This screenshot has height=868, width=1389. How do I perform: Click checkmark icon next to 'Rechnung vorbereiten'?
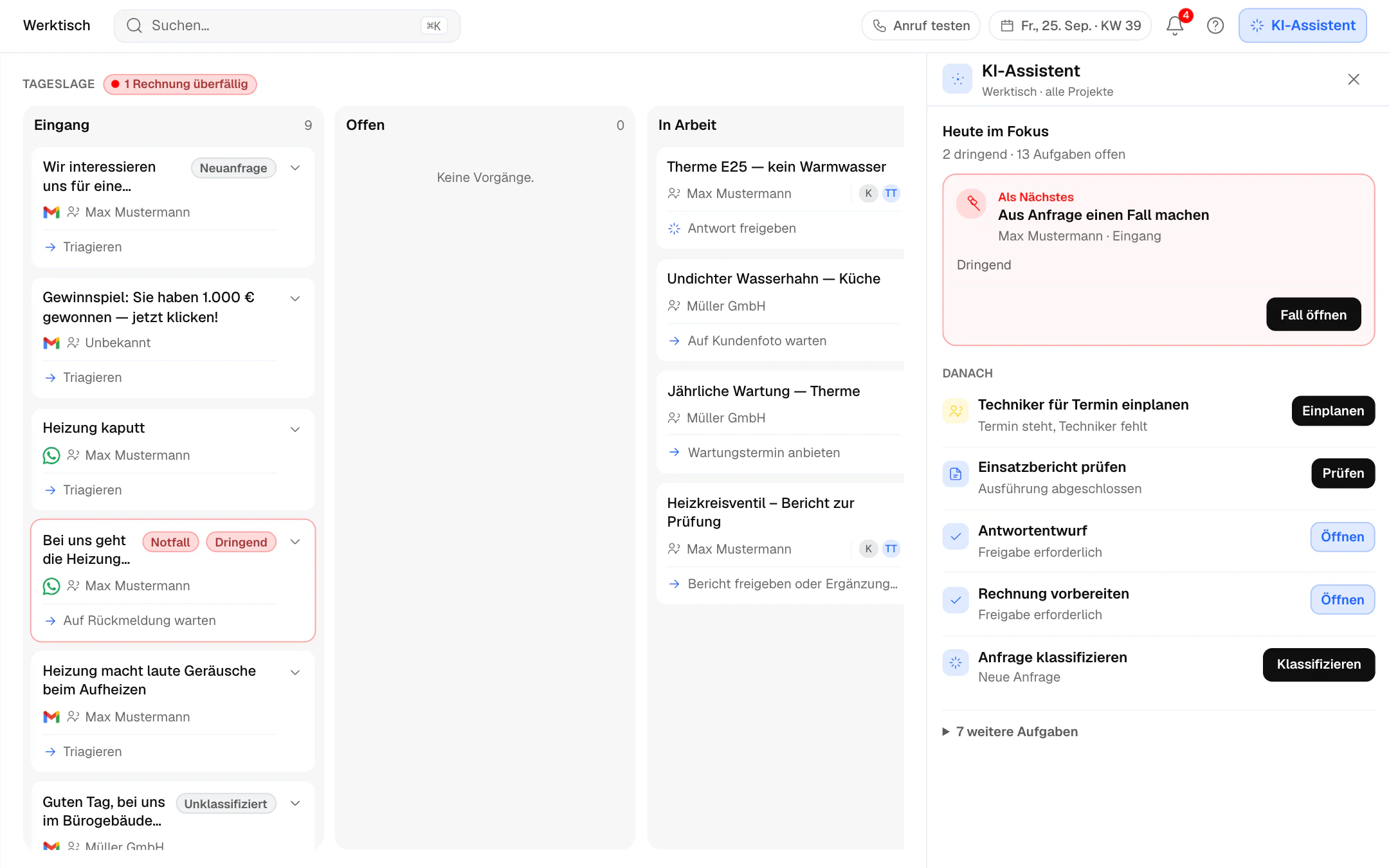pyautogui.click(x=956, y=600)
